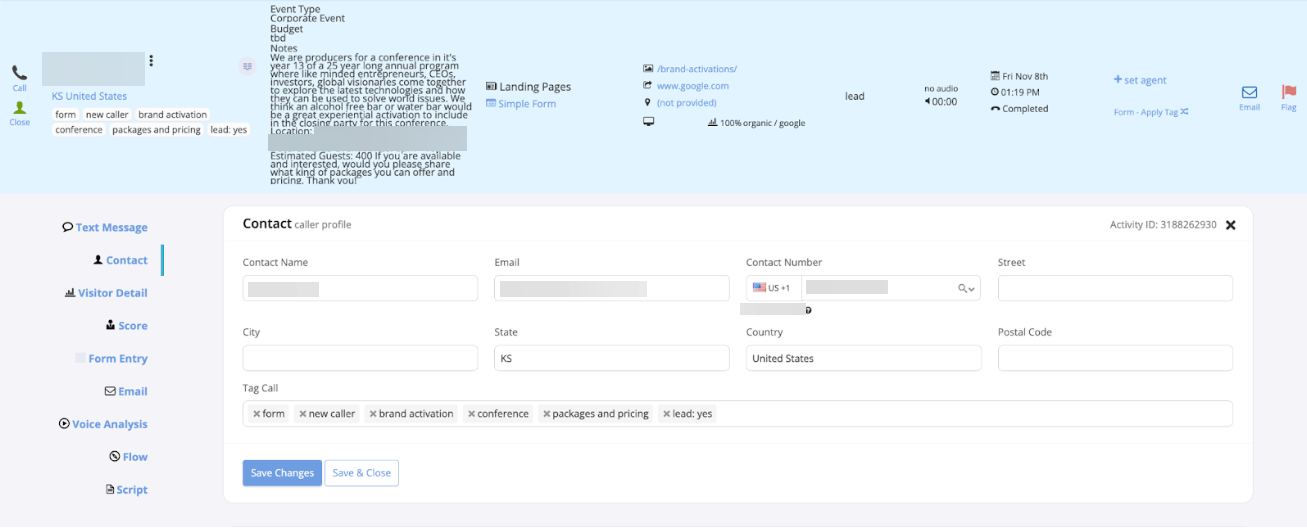Click the State field containing KS
The width and height of the screenshot is (1307, 530).
click(612, 358)
